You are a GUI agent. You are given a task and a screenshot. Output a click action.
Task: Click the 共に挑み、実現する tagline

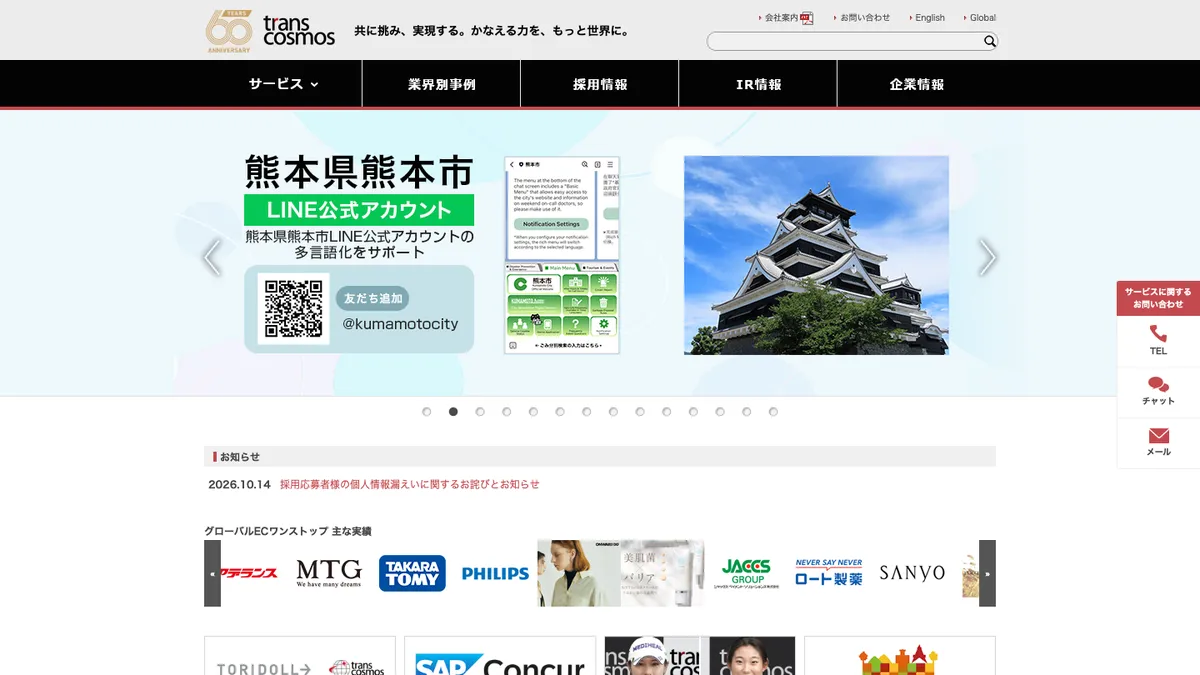(492, 31)
